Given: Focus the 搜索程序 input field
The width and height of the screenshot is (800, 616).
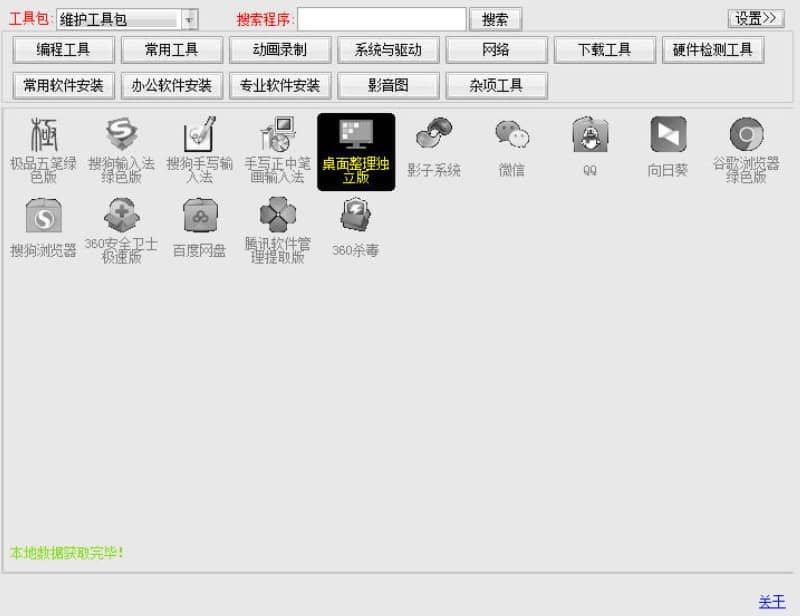Looking at the screenshot, I should click(381, 19).
